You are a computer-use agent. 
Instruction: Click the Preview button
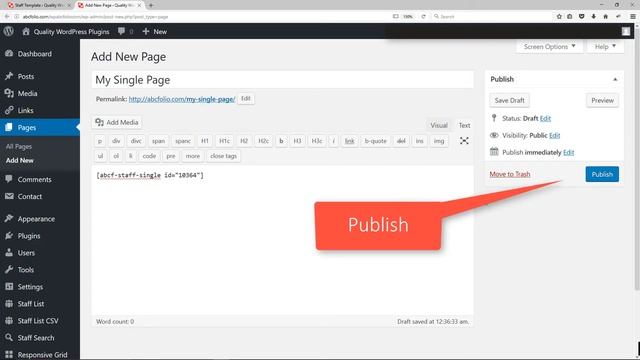click(602, 100)
